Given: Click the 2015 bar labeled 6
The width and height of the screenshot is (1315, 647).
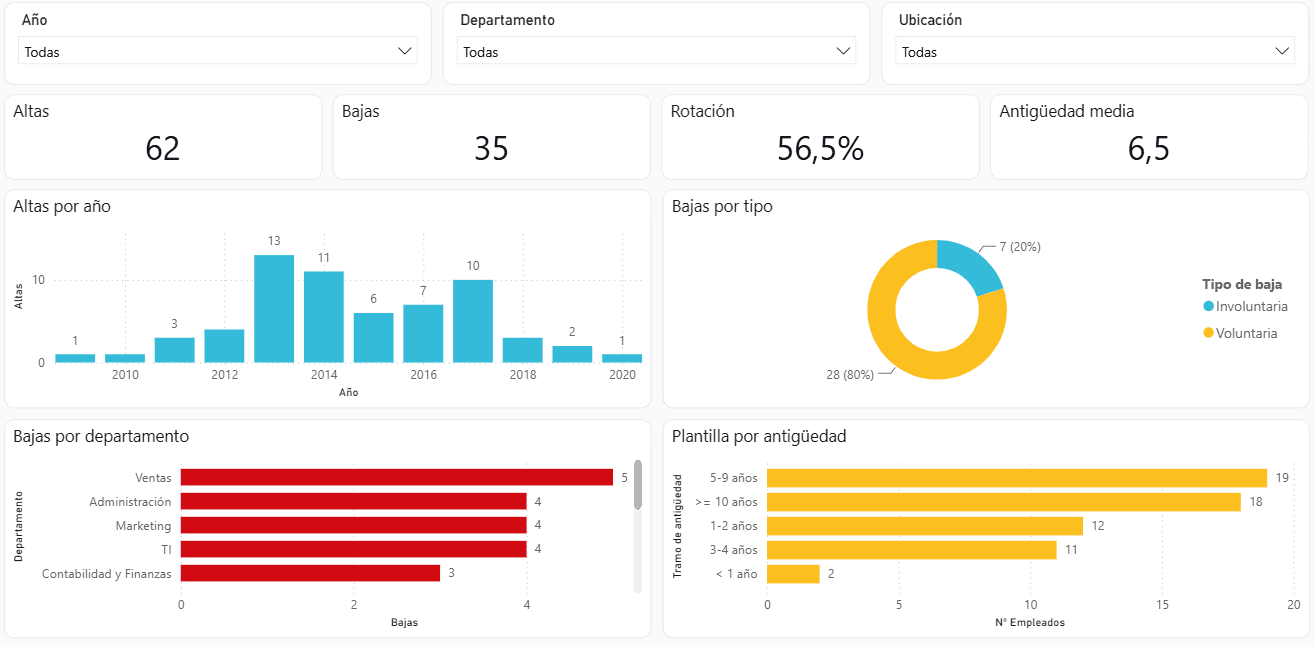Looking at the screenshot, I should click(373, 337).
